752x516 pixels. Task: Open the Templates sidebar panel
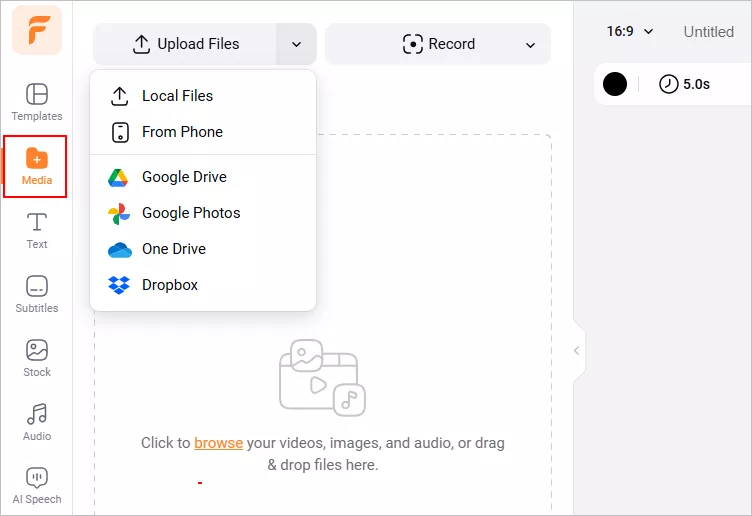pyautogui.click(x=37, y=102)
